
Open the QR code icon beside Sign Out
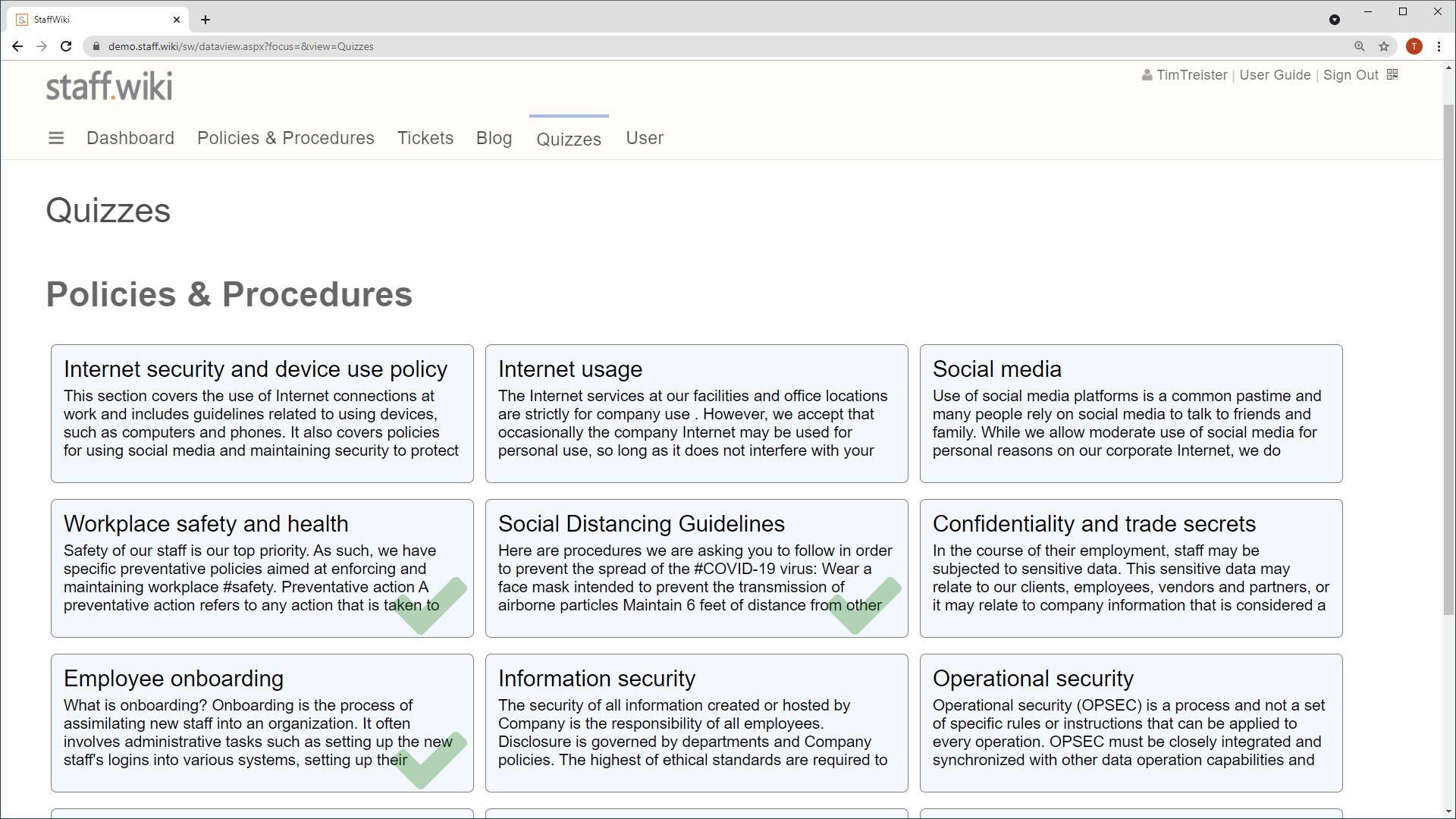pyautogui.click(x=1392, y=74)
